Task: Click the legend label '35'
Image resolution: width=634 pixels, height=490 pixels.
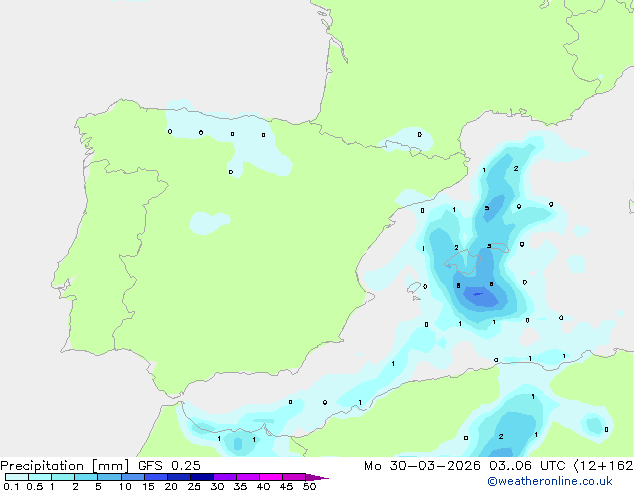Action: [240, 486]
